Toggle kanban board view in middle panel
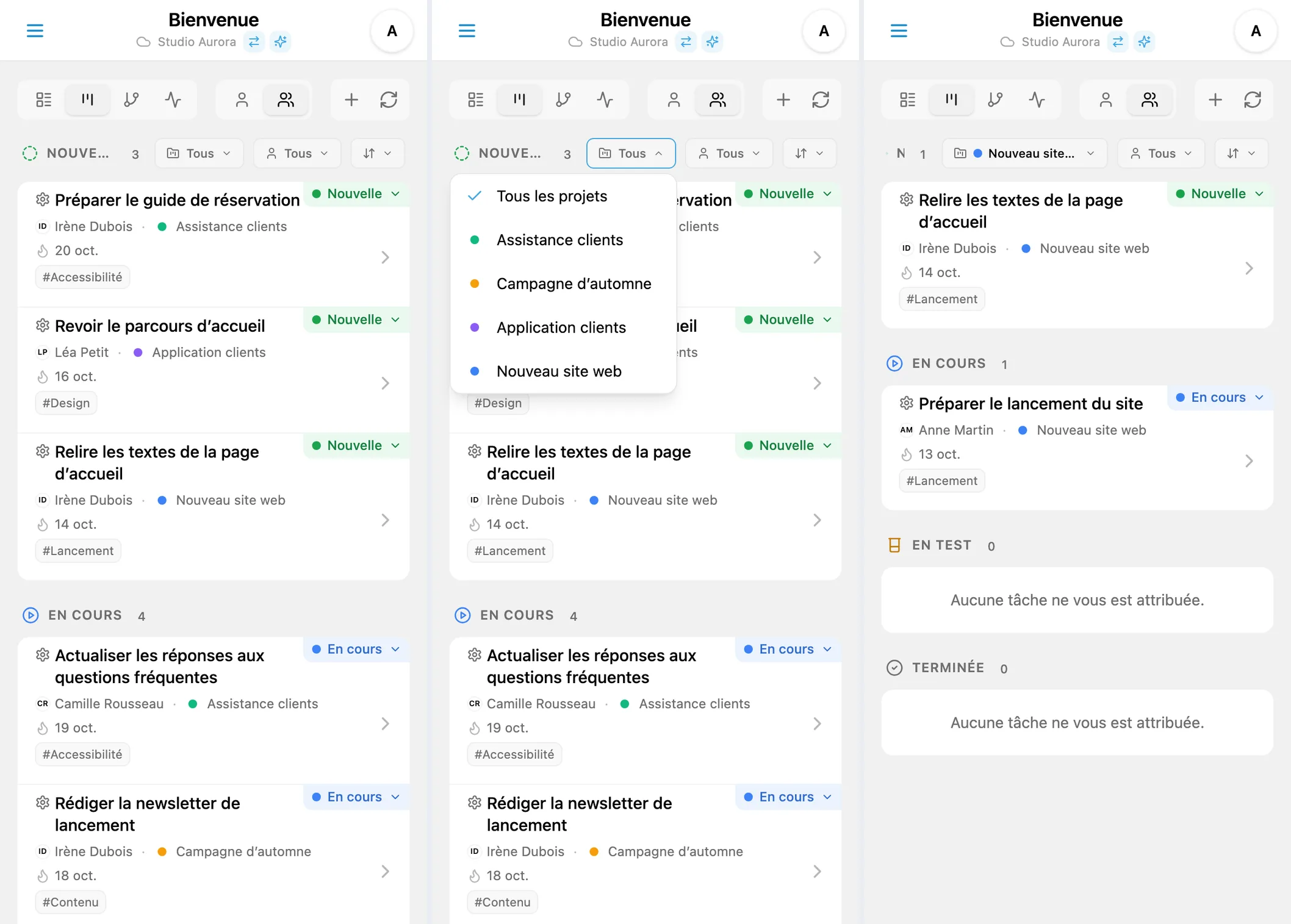This screenshot has width=1291, height=924. 520,99
